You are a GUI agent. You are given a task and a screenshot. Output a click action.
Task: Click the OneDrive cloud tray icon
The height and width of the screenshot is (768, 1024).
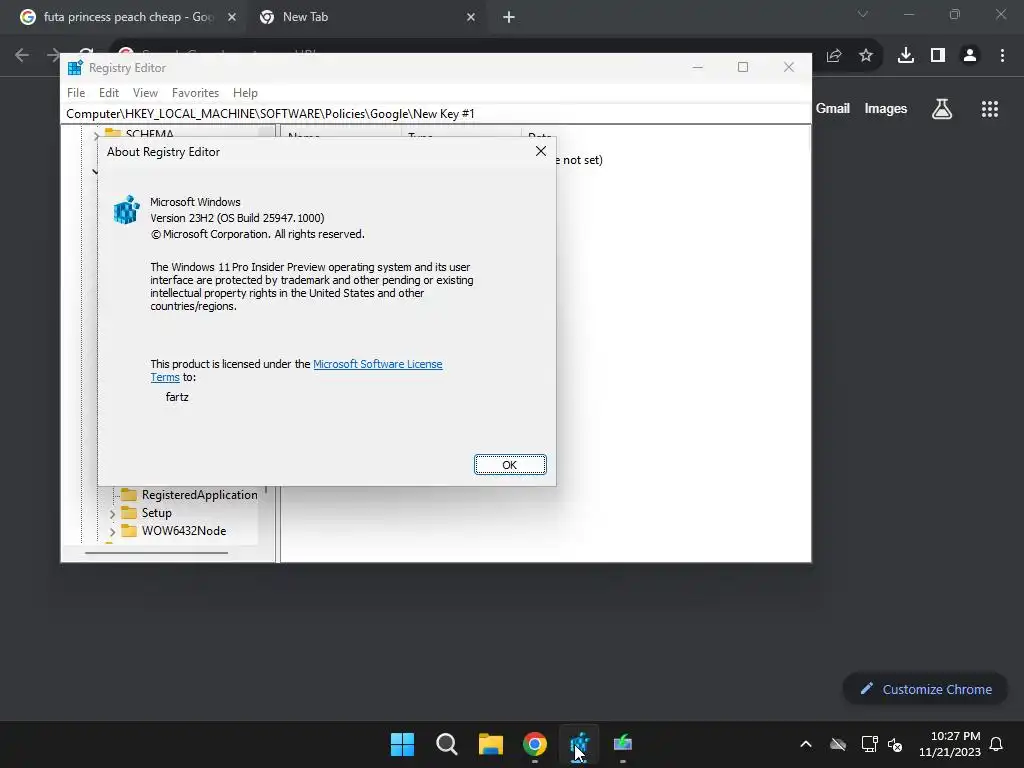[x=838, y=744]
